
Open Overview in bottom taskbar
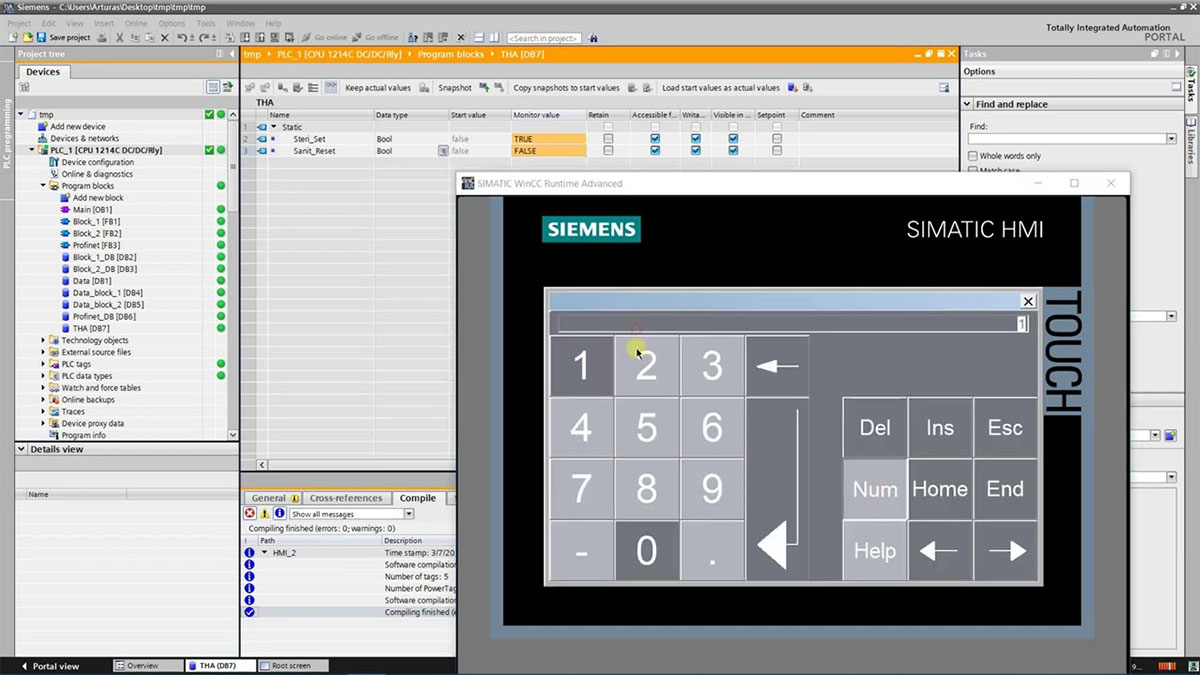pos(147,666)
